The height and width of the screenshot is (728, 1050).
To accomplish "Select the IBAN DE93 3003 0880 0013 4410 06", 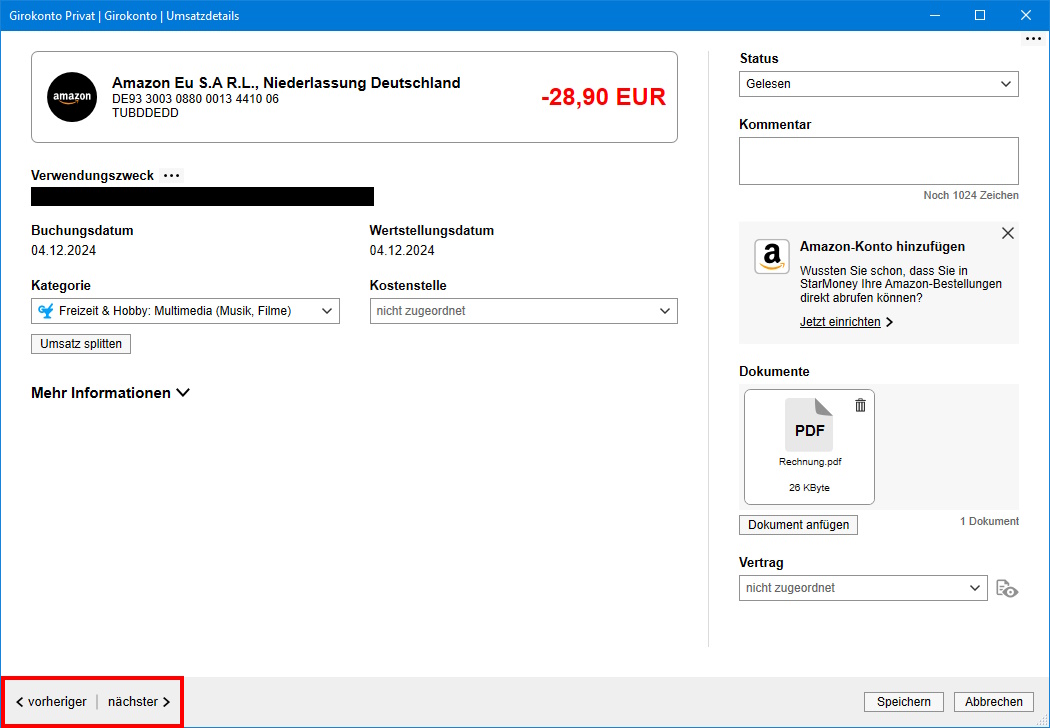I will click(x=196, y=99).
